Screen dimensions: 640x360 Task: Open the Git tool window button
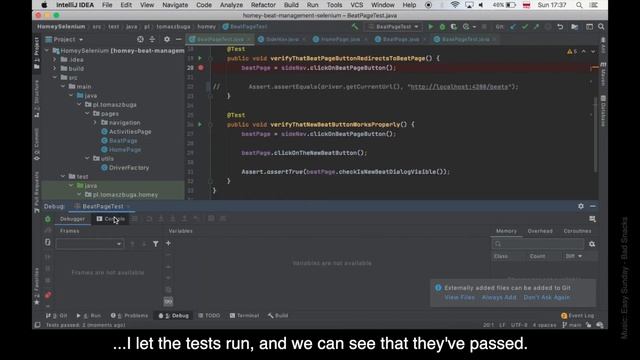point(56,316)
